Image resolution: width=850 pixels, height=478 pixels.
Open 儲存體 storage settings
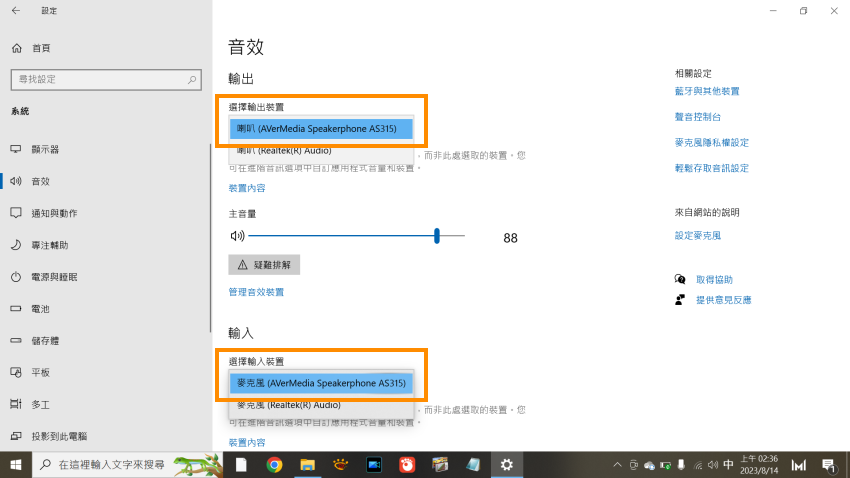point(35,341)
